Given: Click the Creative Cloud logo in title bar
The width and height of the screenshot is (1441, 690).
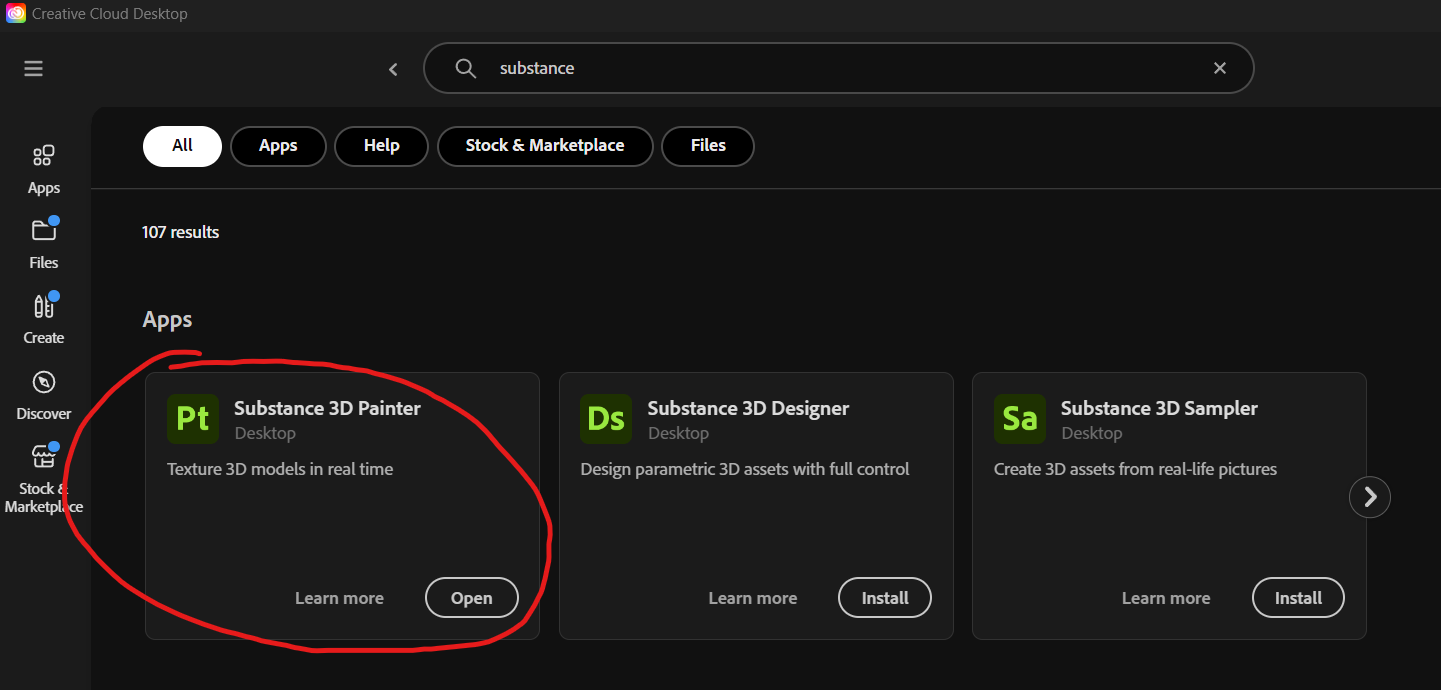Looking at the screenshot, I should 16,14.
